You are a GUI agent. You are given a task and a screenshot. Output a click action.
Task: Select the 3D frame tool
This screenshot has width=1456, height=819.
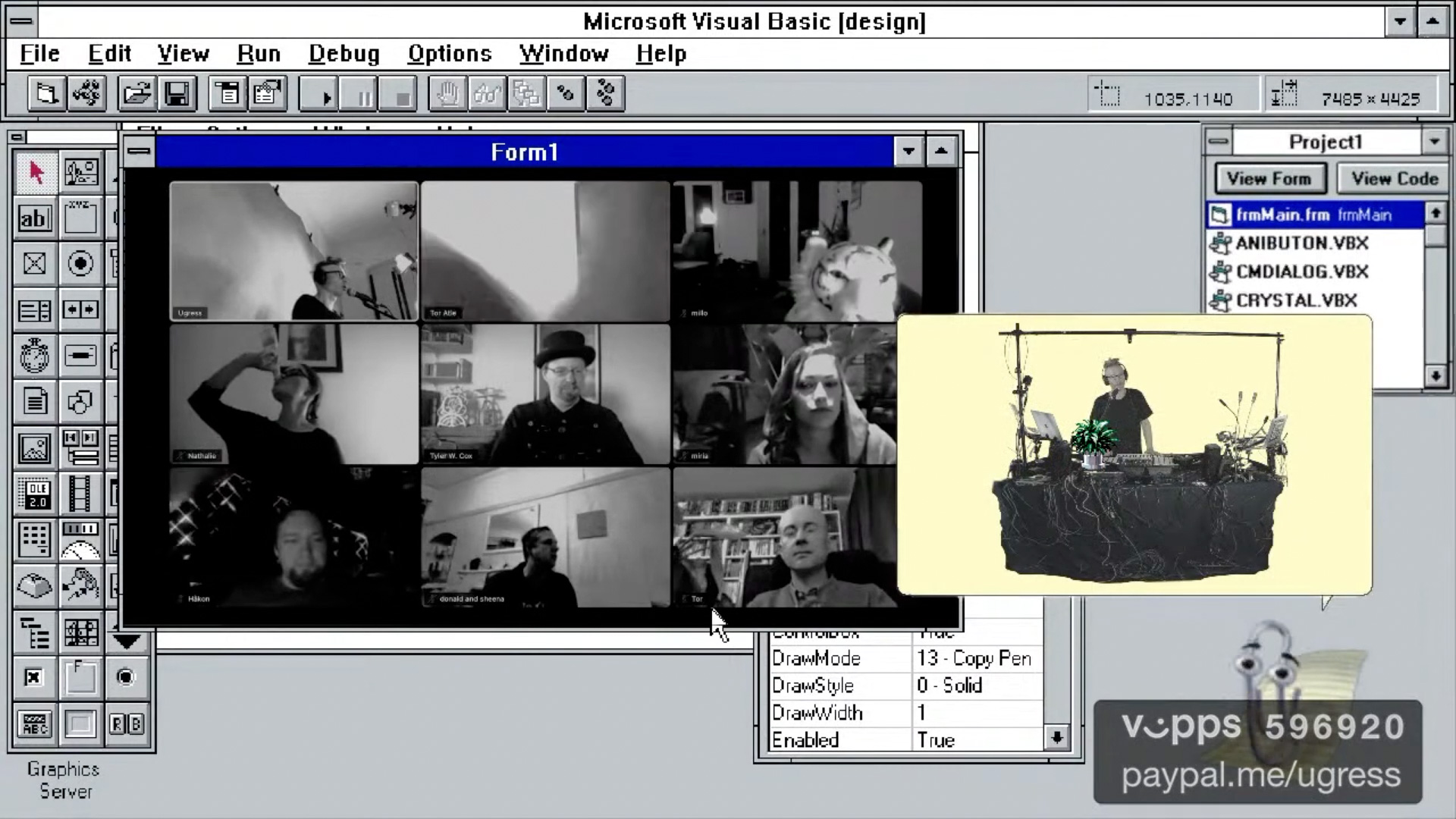point(80,678)
